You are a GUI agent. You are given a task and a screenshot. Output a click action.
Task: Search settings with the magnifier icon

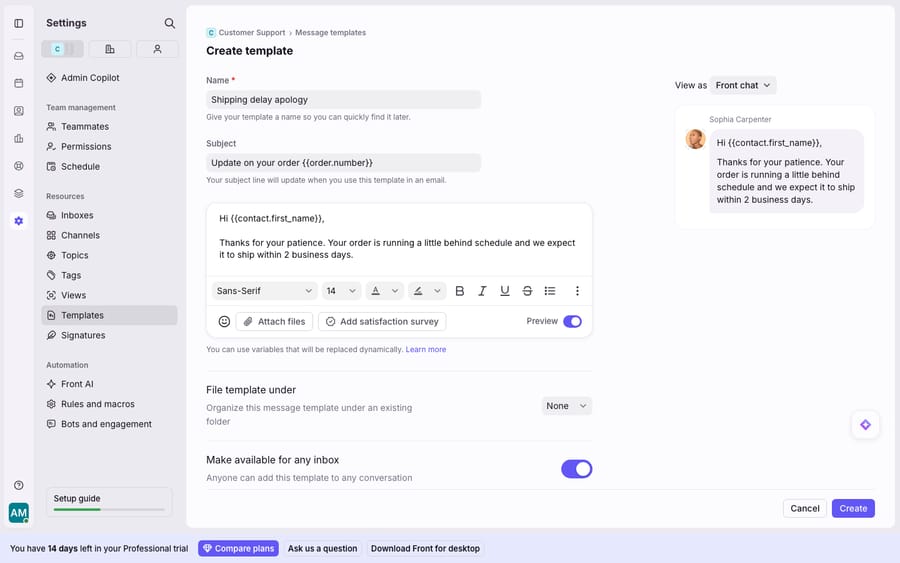click(169, 23)
